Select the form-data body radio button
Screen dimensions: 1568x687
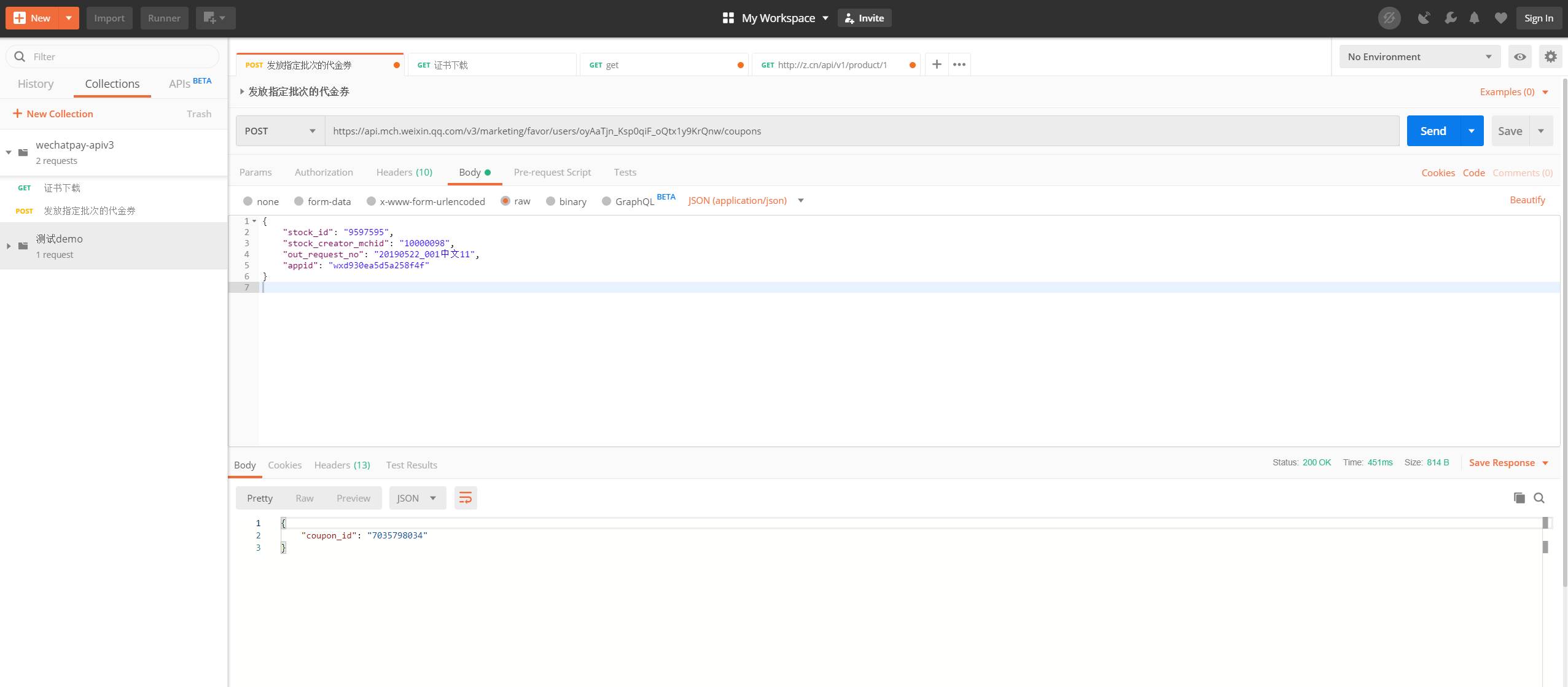pos(299,201)
